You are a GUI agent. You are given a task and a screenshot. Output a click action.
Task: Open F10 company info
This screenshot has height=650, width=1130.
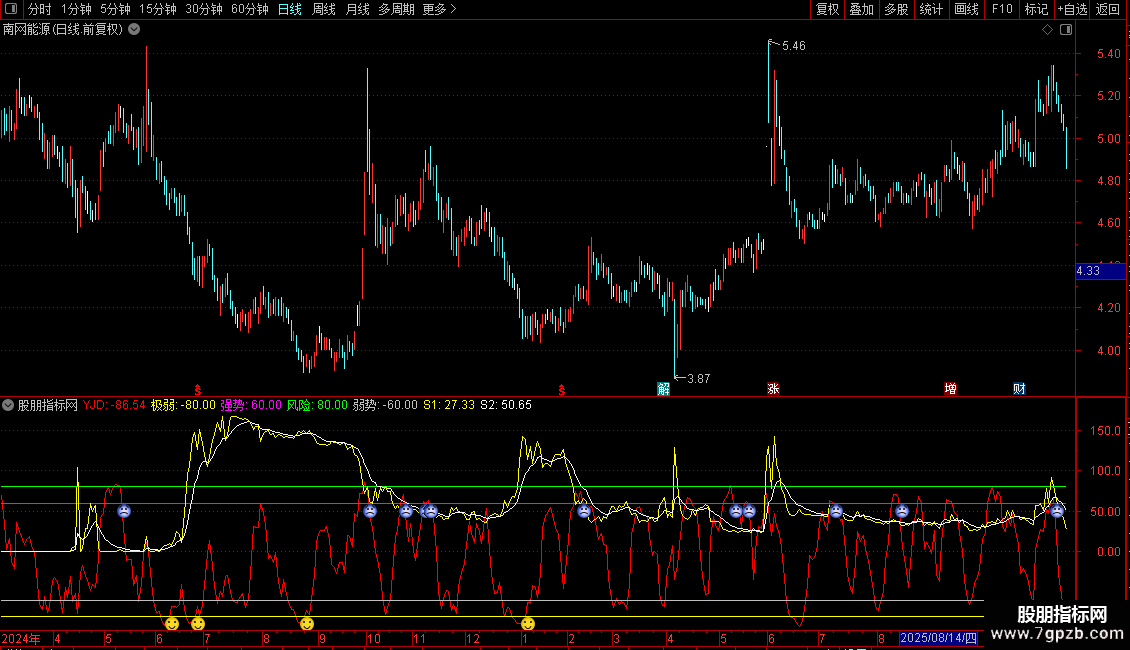[x=1002, y=9]
